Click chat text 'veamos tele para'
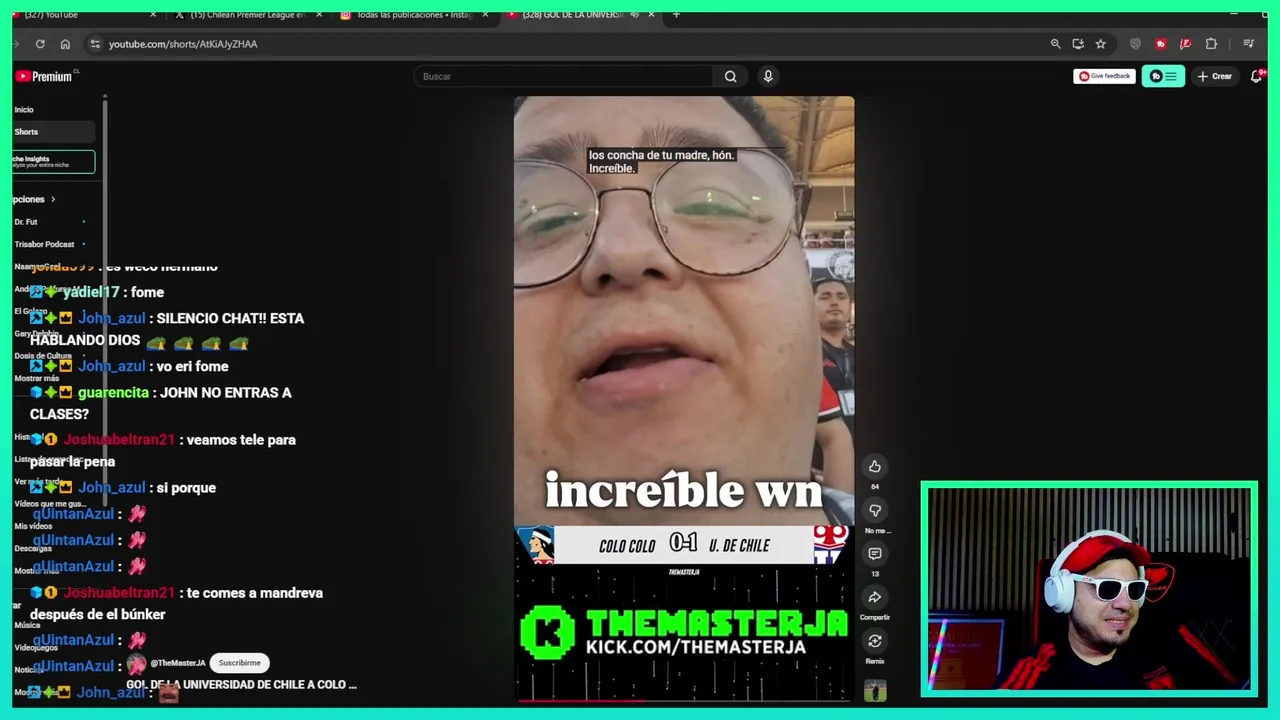The image size is (1280, 720). 241,440
